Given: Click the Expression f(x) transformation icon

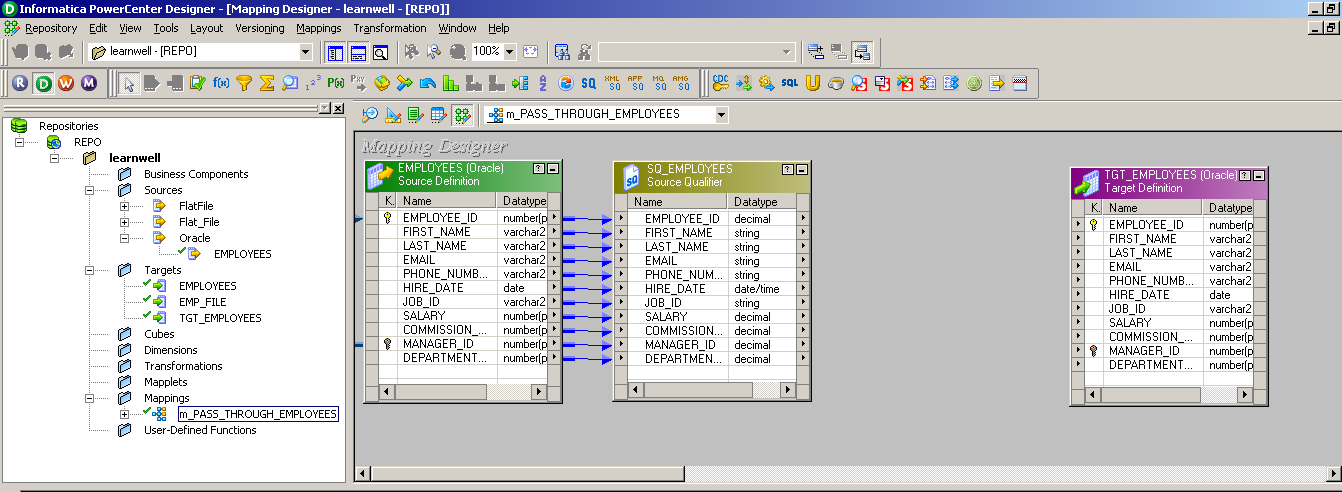Looking at the screenshot, I should (x=221, y=83).
